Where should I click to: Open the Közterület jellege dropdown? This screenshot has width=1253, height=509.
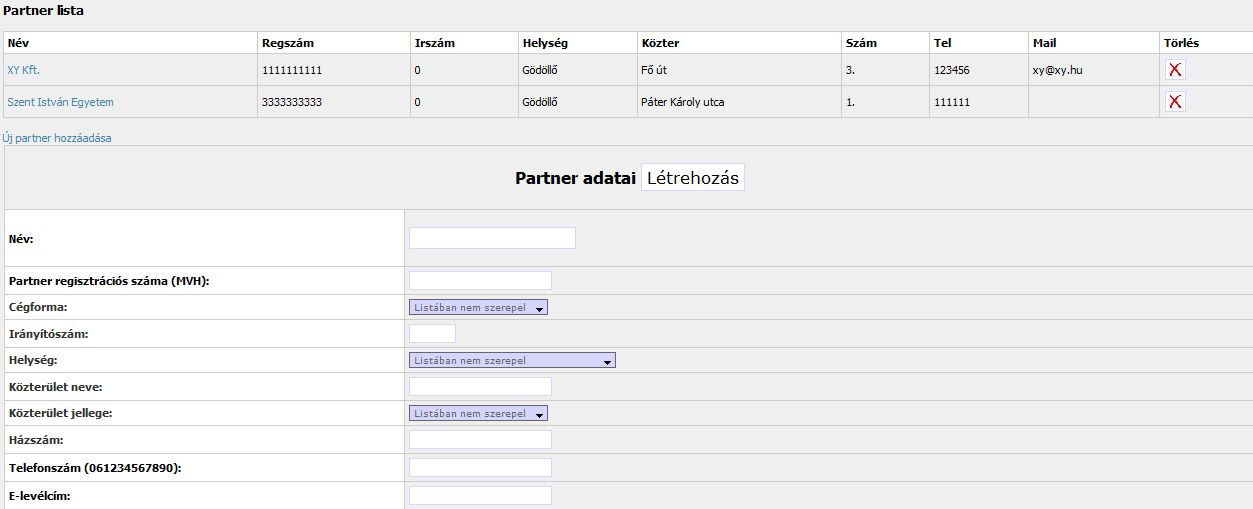point(479,413)
